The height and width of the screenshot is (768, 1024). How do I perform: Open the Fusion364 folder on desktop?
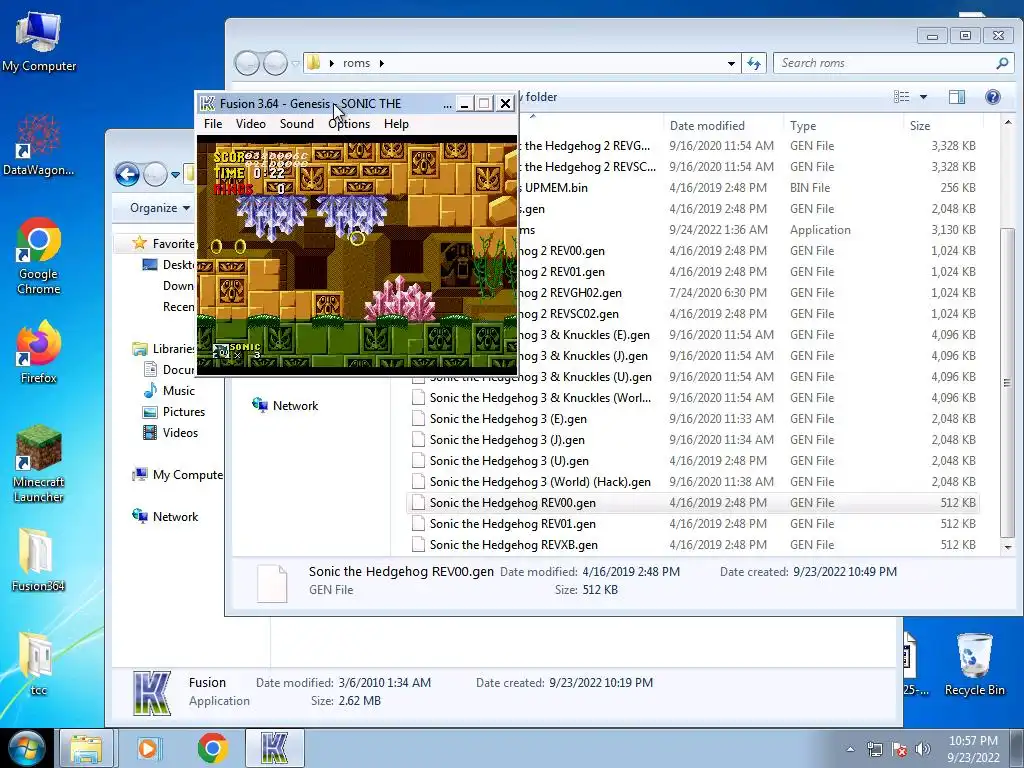click(x=38, y=559)
